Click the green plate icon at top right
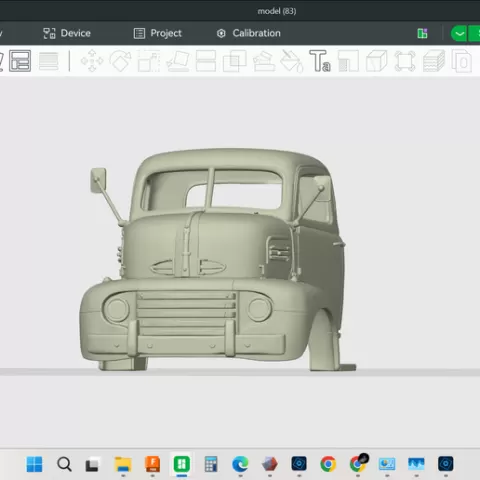 pyautogui.click(x=422, y=33)
